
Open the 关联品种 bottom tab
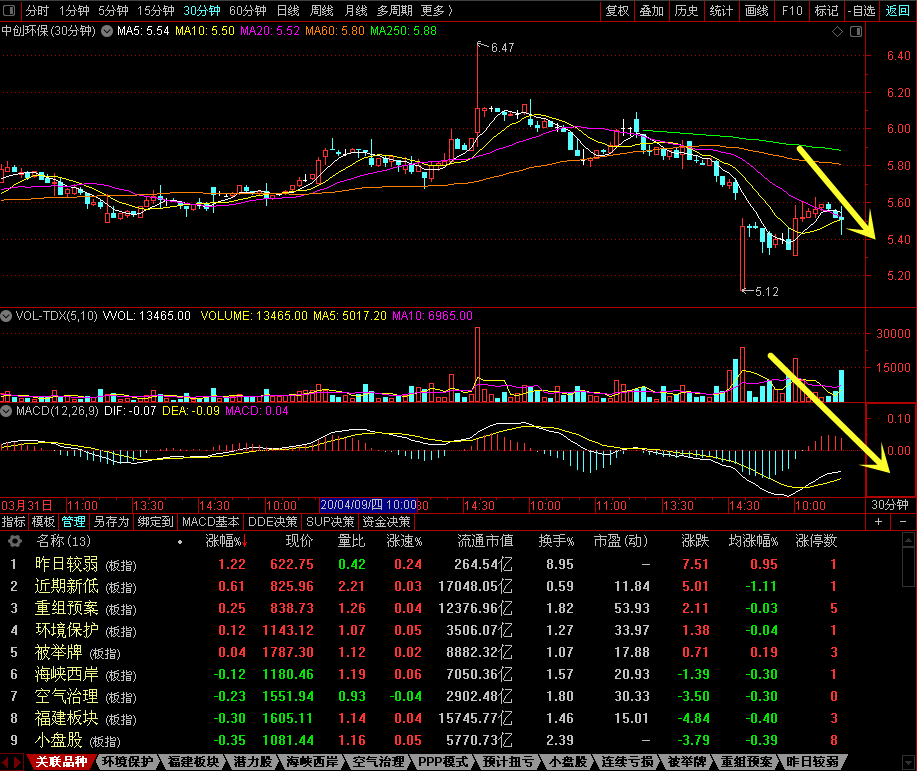[61, 762]
